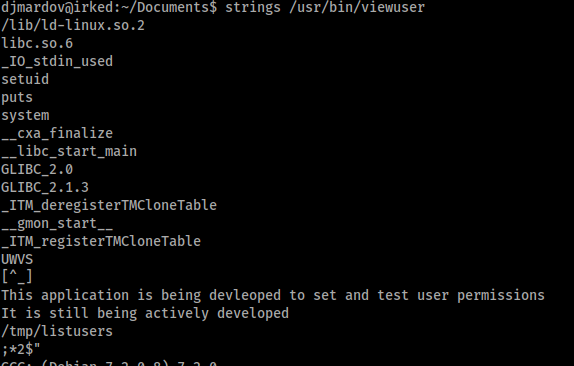The width and height of the screenshot is (574, 366).
Task: Click the _ITM_registerTMCloneTable line
Action: [x=101, y=241]
